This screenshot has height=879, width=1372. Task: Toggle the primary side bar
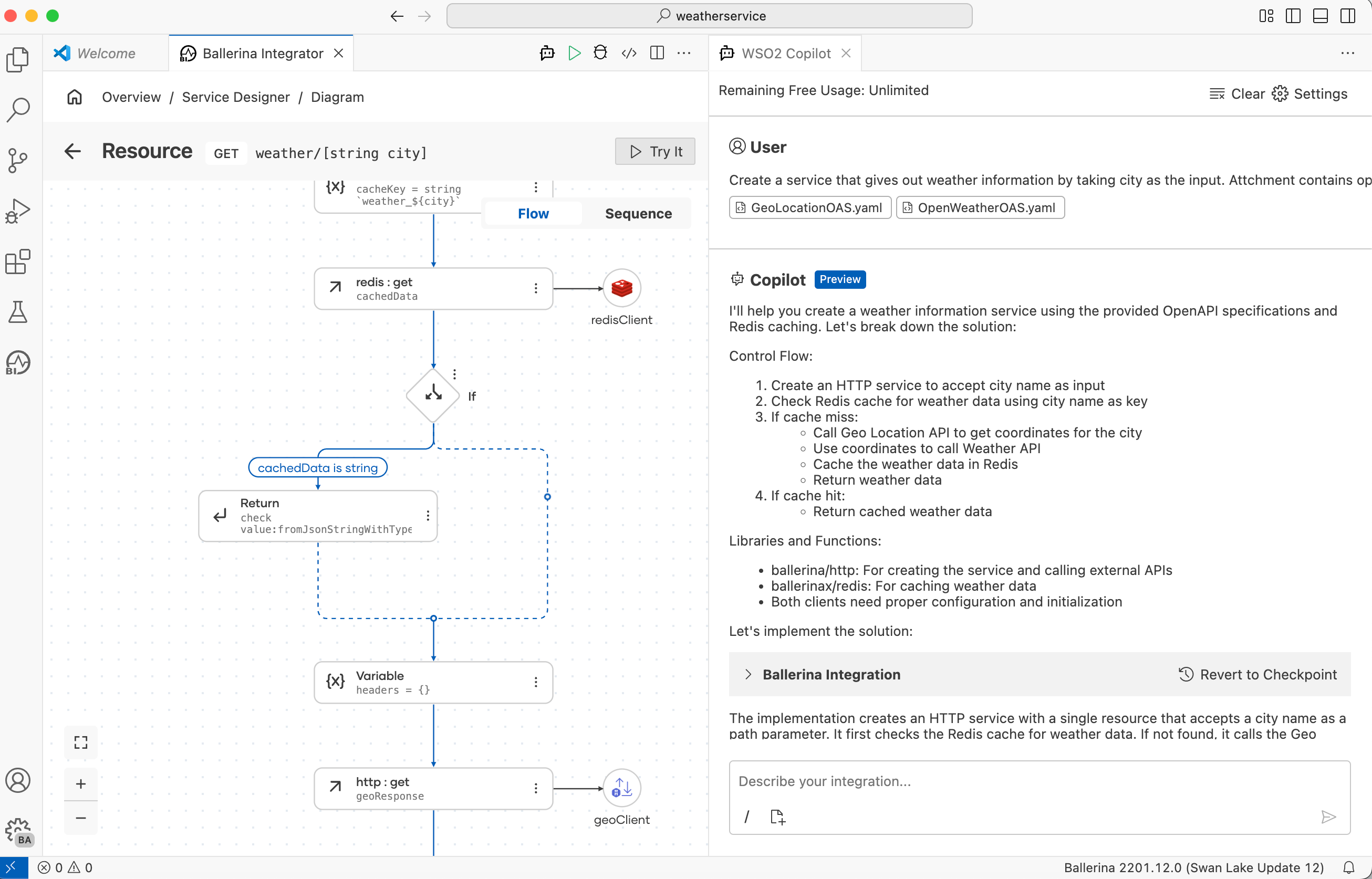coord(1293,16)
